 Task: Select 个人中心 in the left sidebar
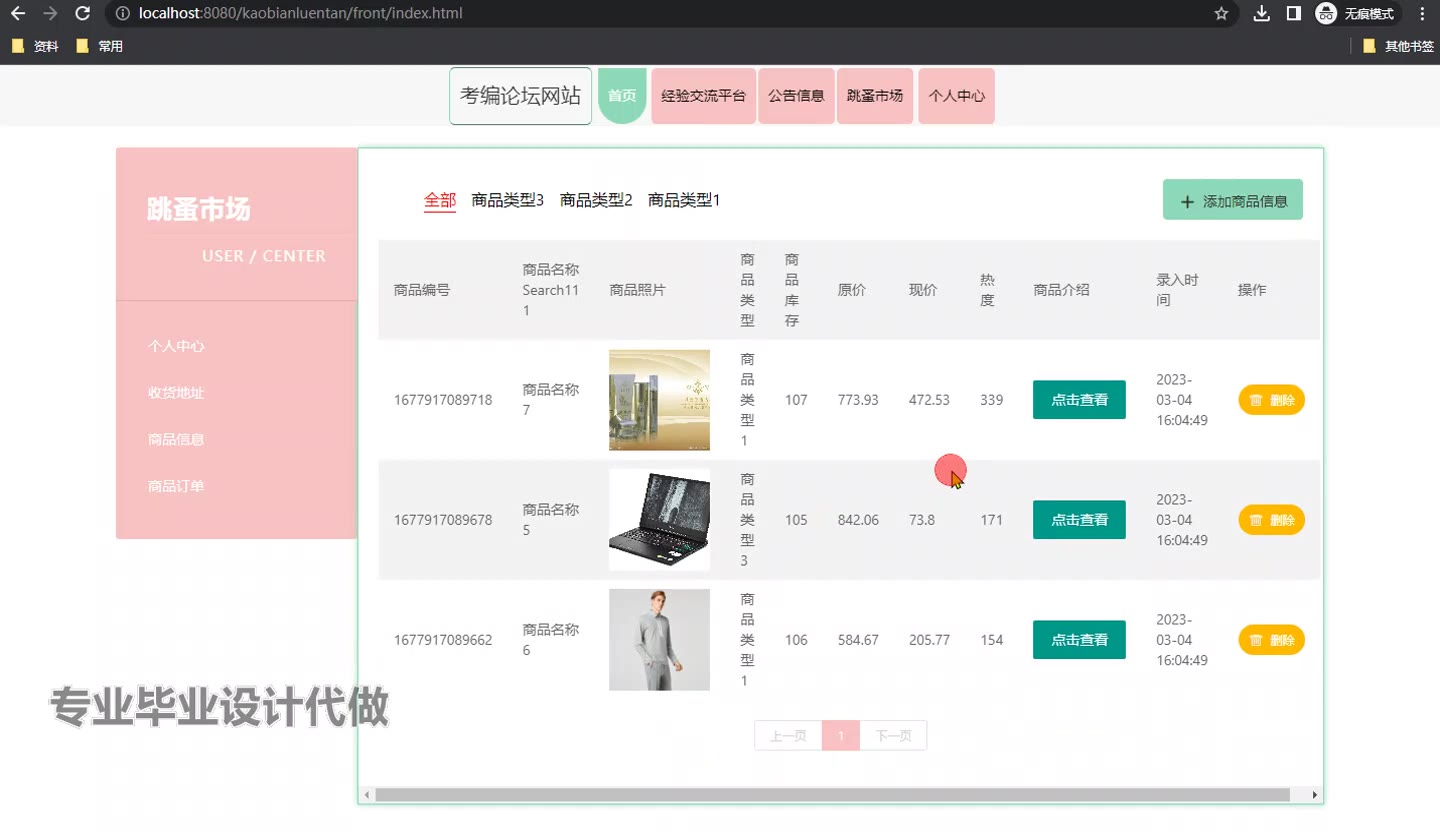[x=176, y=347]
